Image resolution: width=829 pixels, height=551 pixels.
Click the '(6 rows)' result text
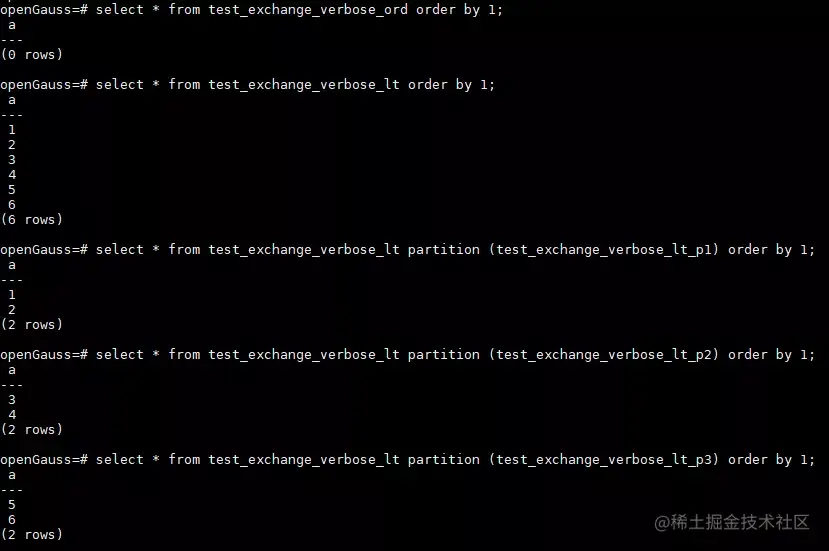click(x=32, y=219)
